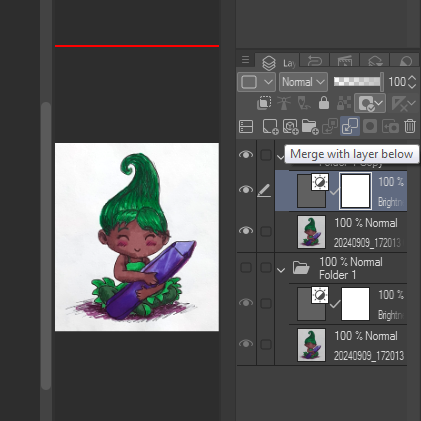Hide the selected Brightness correction layer
The height and width of the screenshot is (421, 421).
pos(246,190)
